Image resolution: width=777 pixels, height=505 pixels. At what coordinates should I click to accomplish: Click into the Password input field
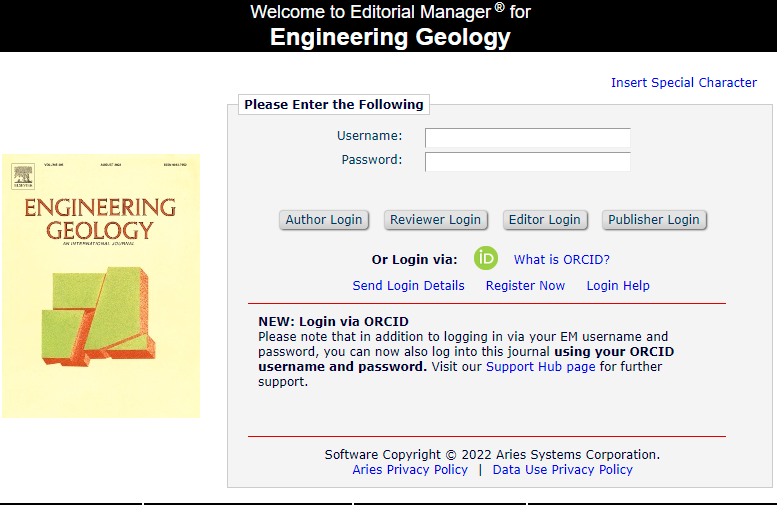pyautogui.click(x=527, y=161)
